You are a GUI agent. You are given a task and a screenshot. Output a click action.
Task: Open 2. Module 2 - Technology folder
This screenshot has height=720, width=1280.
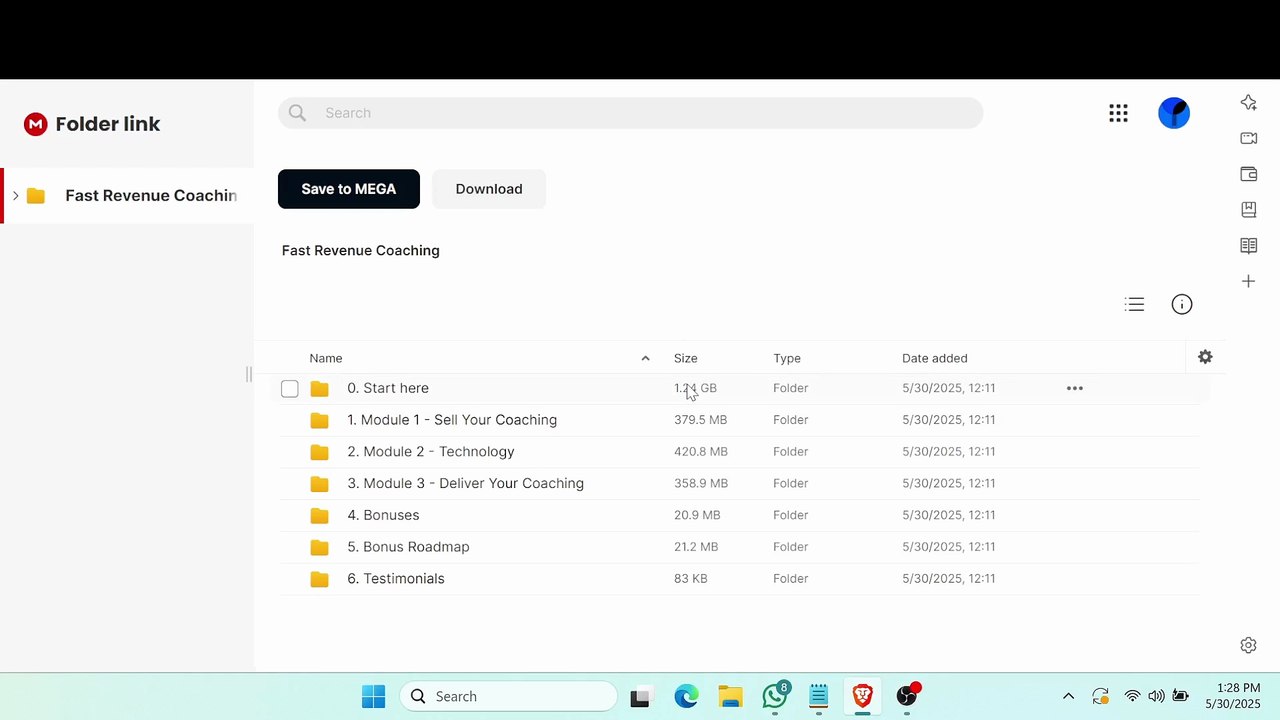tap(431, 451)
